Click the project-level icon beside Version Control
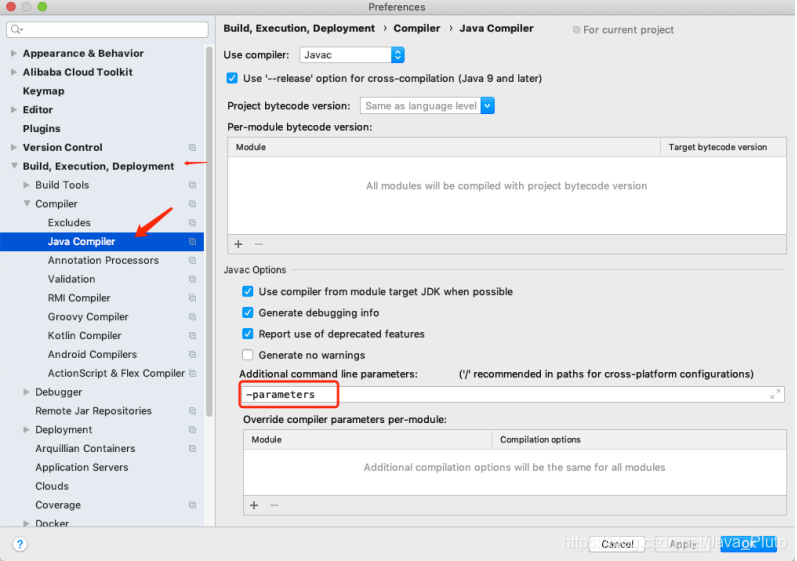Viewport: 797px width, 561px height. (193, 147)
